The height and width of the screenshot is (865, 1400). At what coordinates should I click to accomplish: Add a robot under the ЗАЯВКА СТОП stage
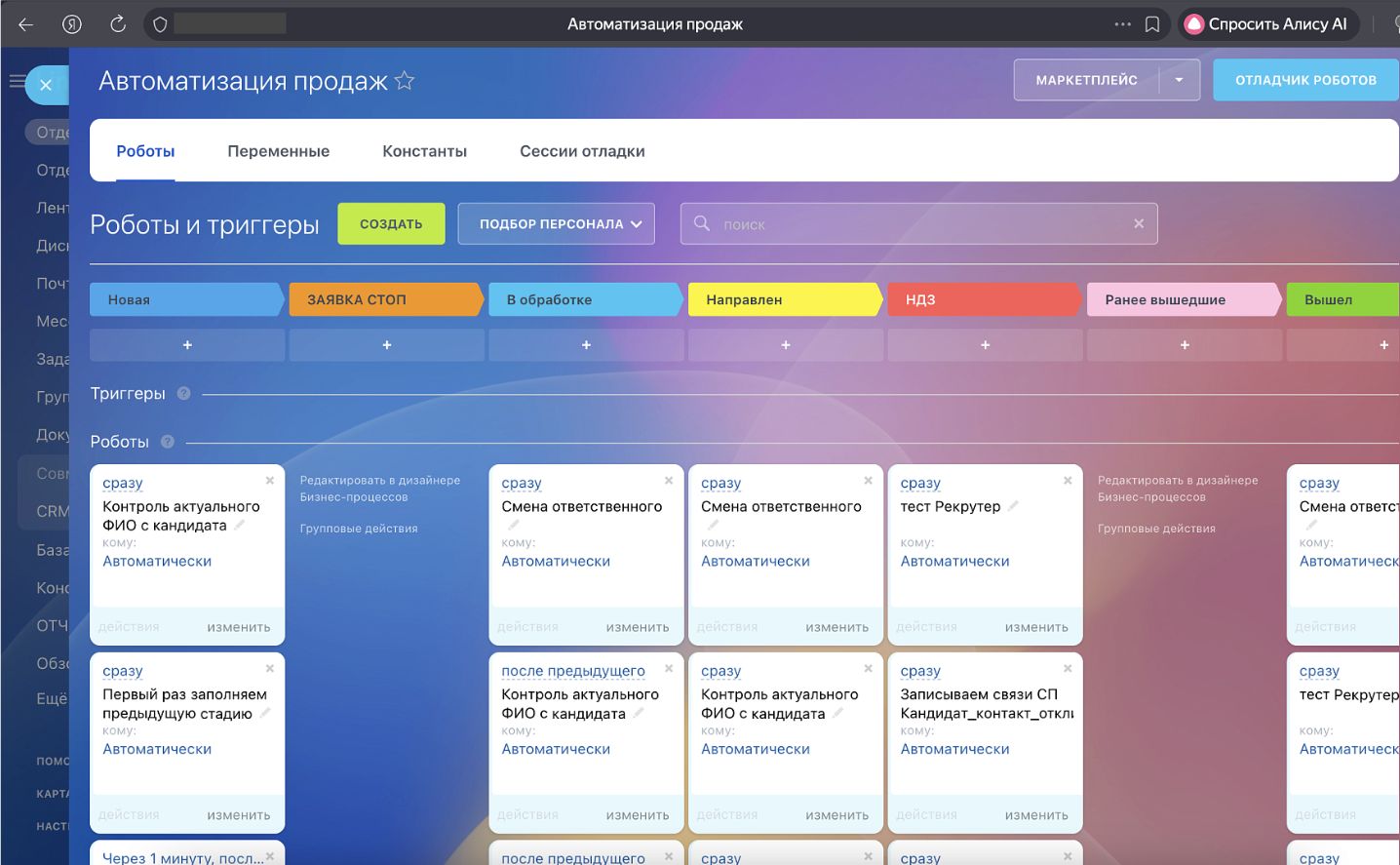point(387,345)
